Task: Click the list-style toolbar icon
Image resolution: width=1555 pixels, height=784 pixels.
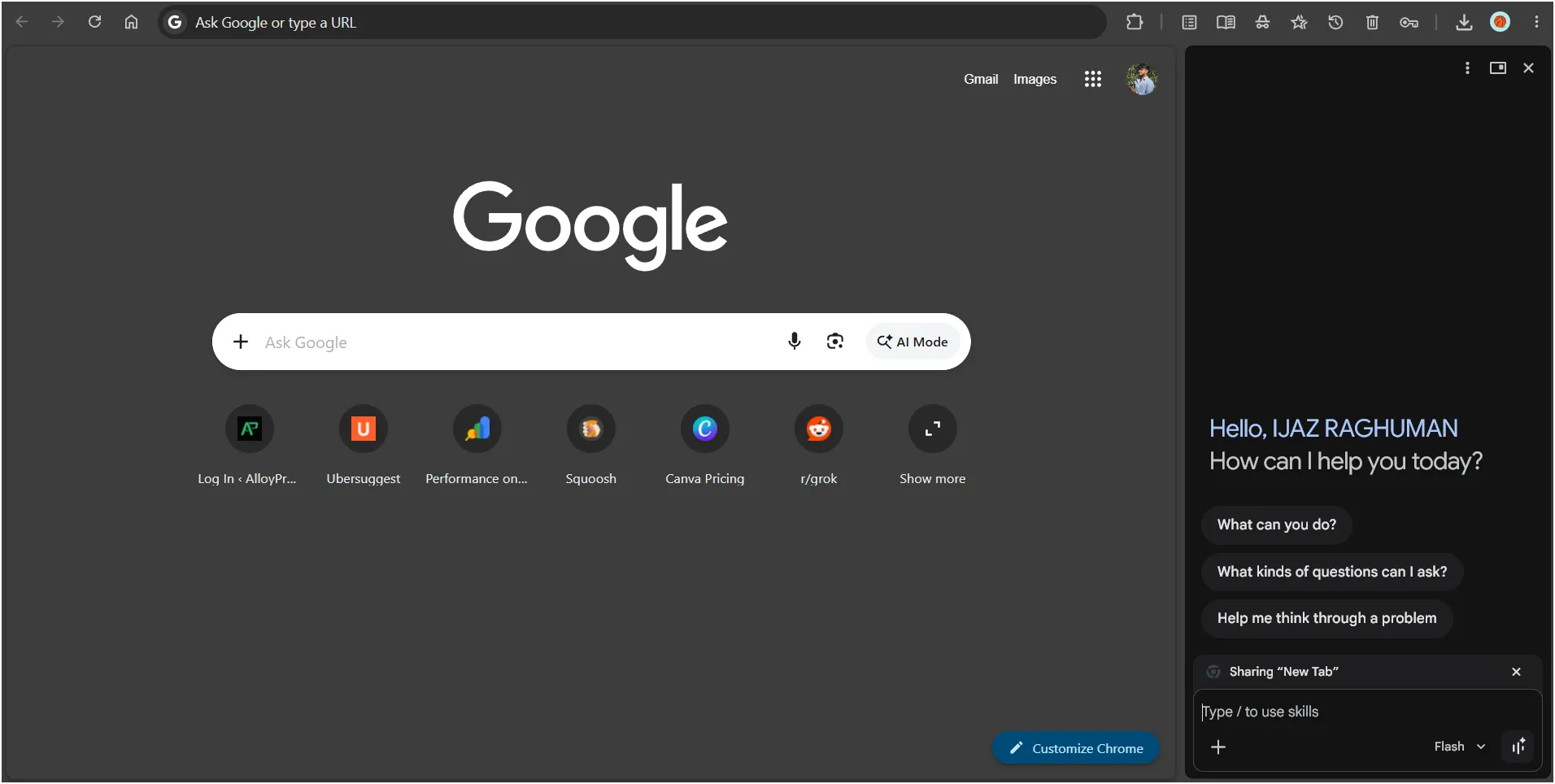Action: click(1189, 22)
